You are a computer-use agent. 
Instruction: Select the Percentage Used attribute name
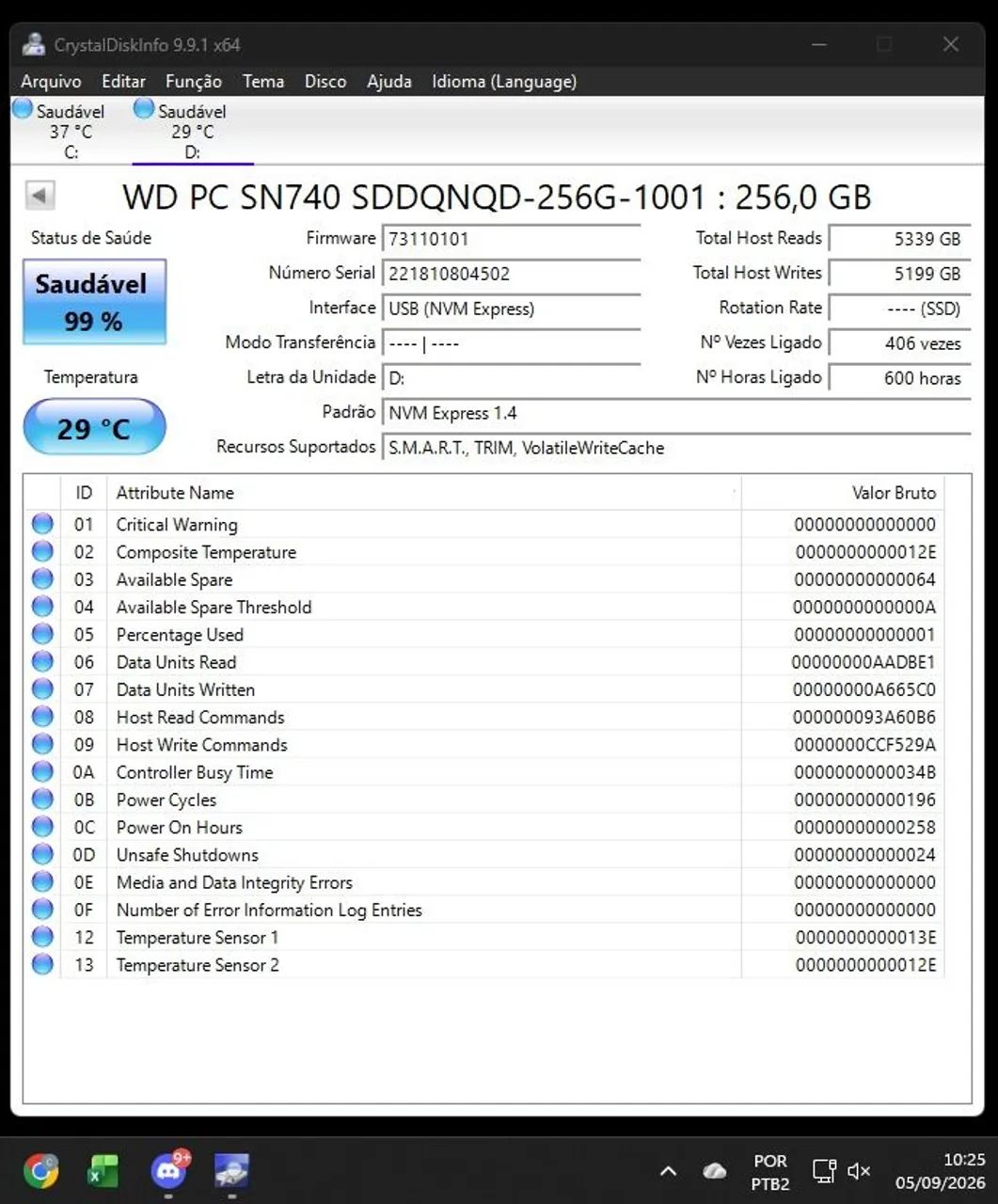[180, 635]
